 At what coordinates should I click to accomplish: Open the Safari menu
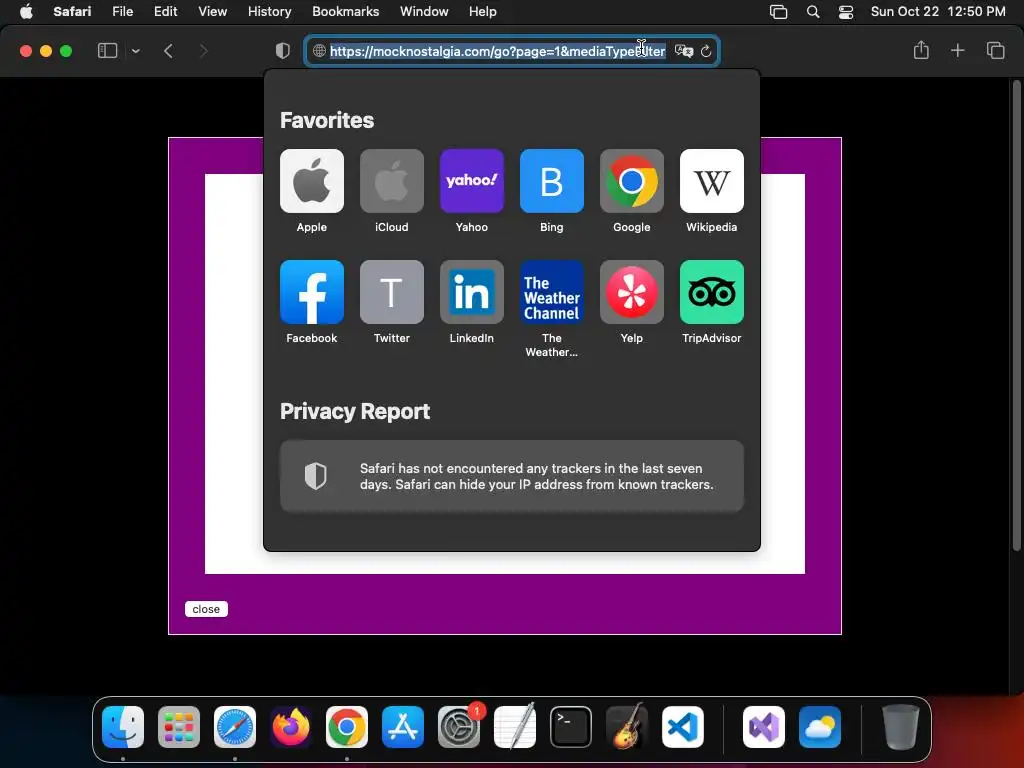(72, 11)
